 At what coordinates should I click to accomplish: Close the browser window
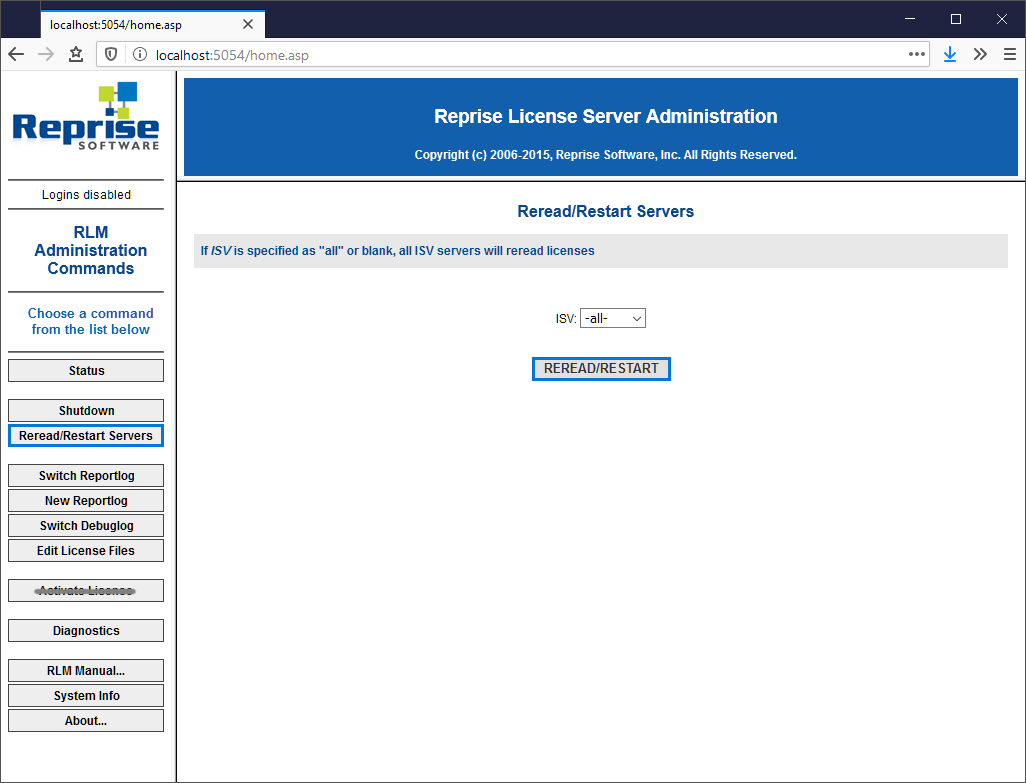[x=1001, y=19]
